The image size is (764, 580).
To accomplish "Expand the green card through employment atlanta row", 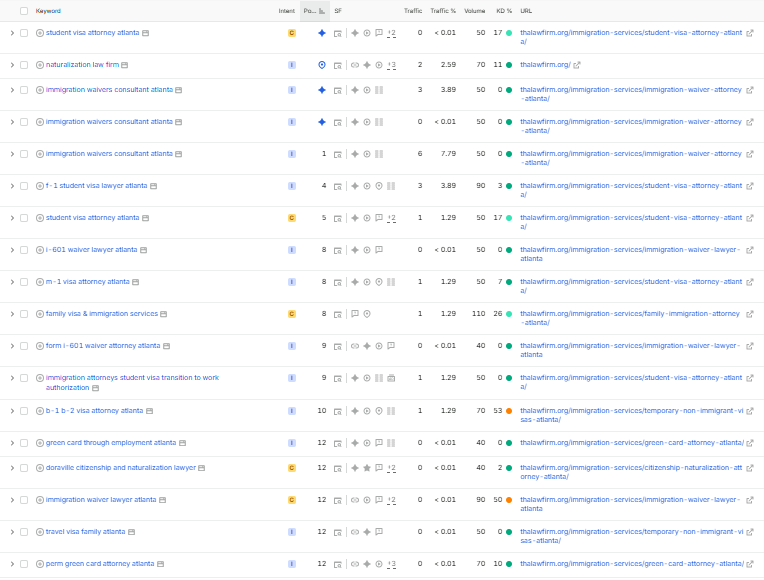I will click(12, 443).
